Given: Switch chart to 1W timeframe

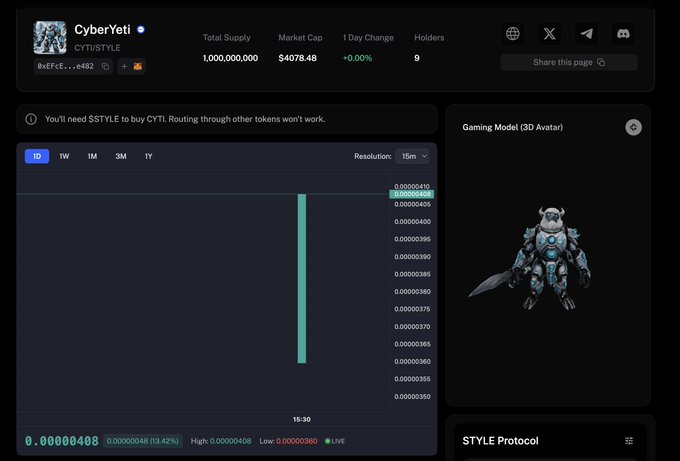Looking at the screenshot, I should (x=64, y=156).
